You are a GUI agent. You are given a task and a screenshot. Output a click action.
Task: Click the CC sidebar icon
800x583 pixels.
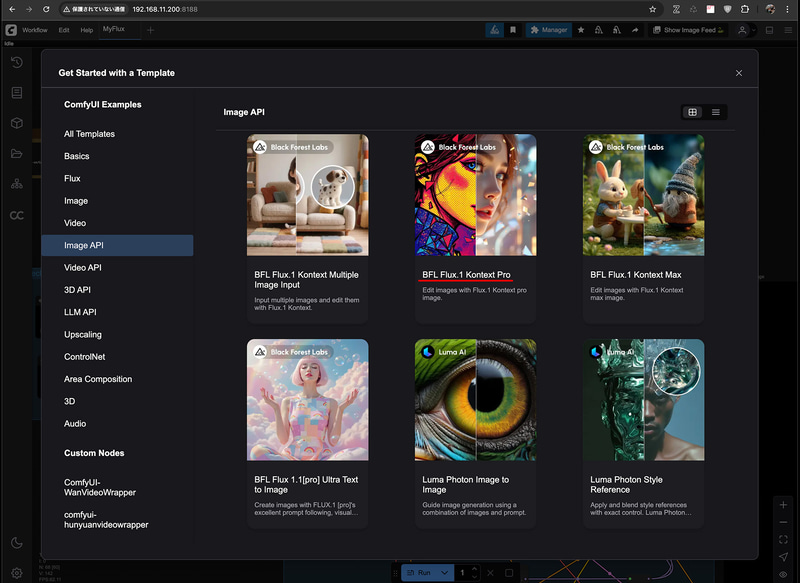[x=17, y=215]
